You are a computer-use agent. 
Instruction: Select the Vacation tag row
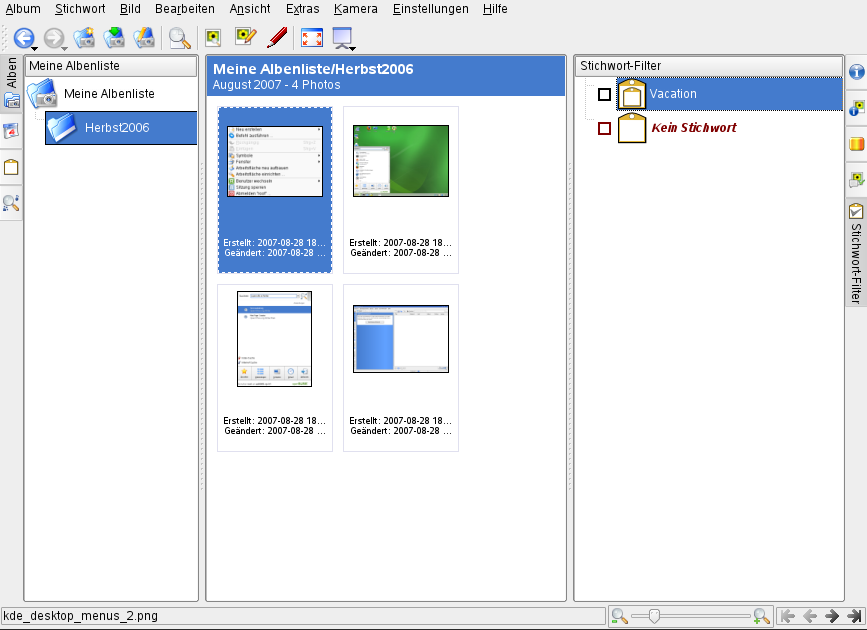[x=729, y=94]
